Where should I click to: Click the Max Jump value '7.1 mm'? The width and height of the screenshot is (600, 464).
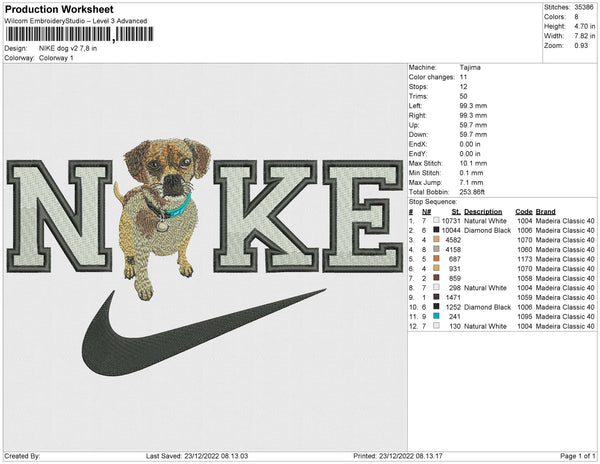click(x=471, y=182)
